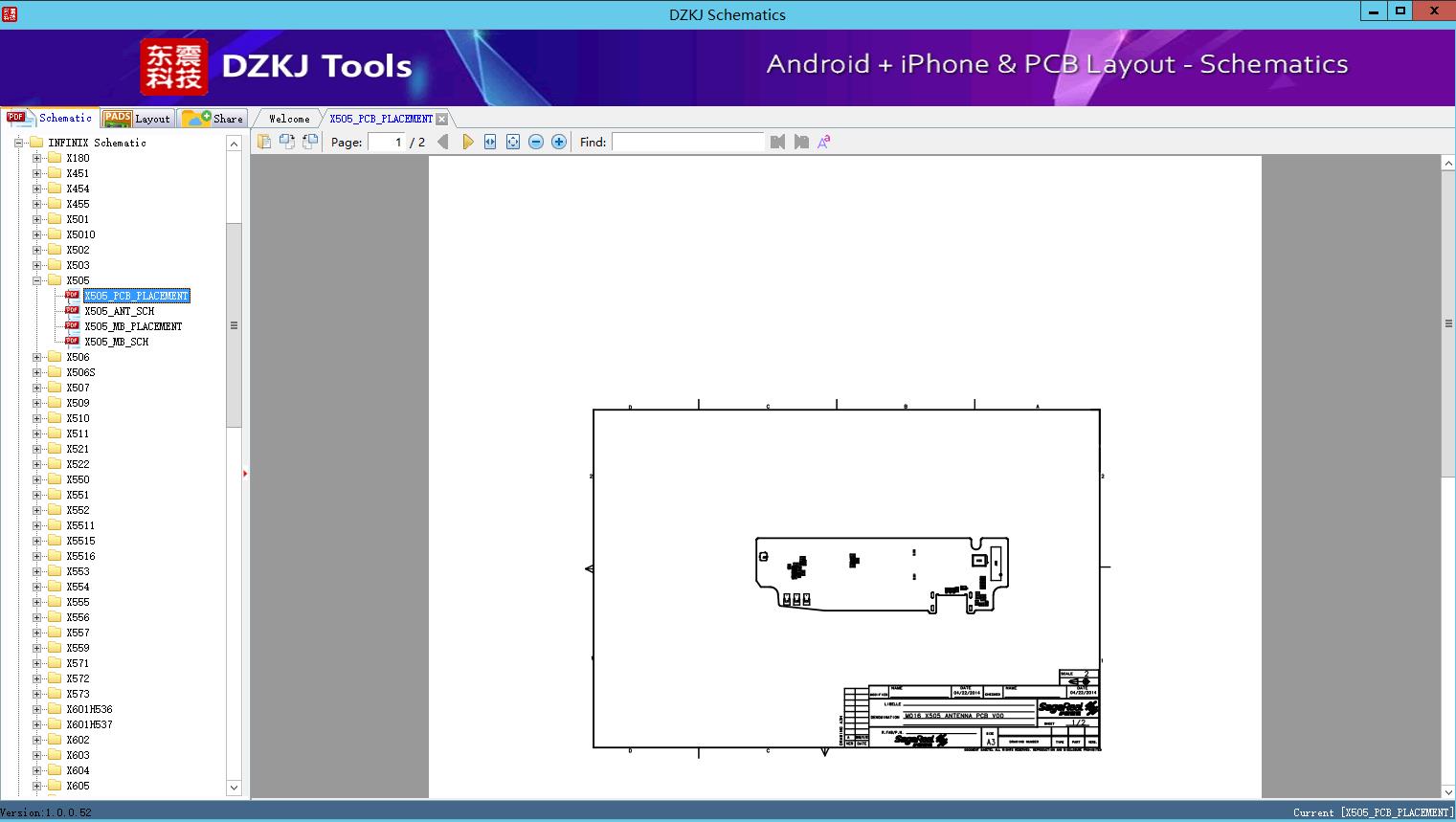
Task: Click the red splitter arrow to collapse the sidebar
Action: click(x=245, y=474)
